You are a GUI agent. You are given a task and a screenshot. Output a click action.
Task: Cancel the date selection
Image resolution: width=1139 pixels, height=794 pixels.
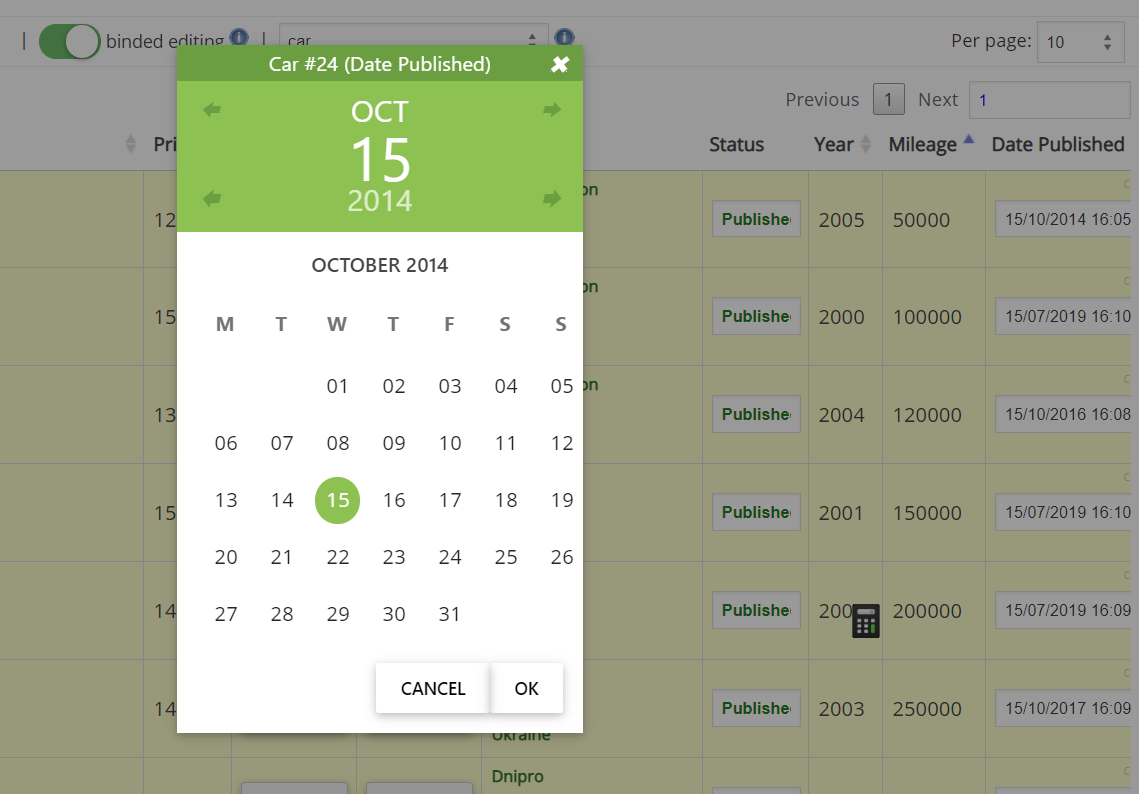coord(433,688)
